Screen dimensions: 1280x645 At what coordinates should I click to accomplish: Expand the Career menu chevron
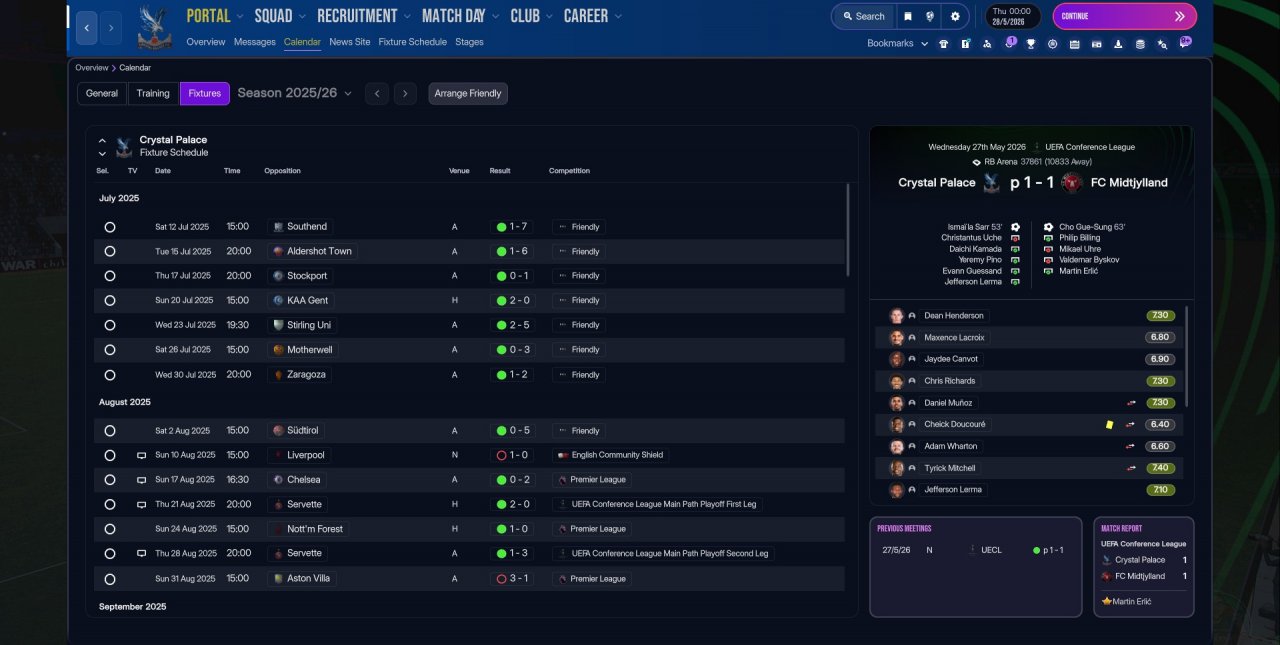click(617, 16)
